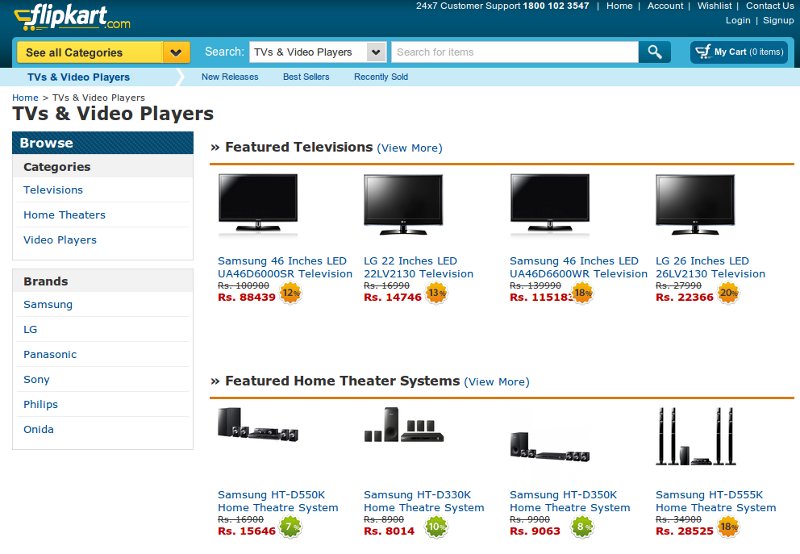Open the TVs & Video Players search category dropdown
The width and height of the screenshot is (800, 554).
point(317,52)
